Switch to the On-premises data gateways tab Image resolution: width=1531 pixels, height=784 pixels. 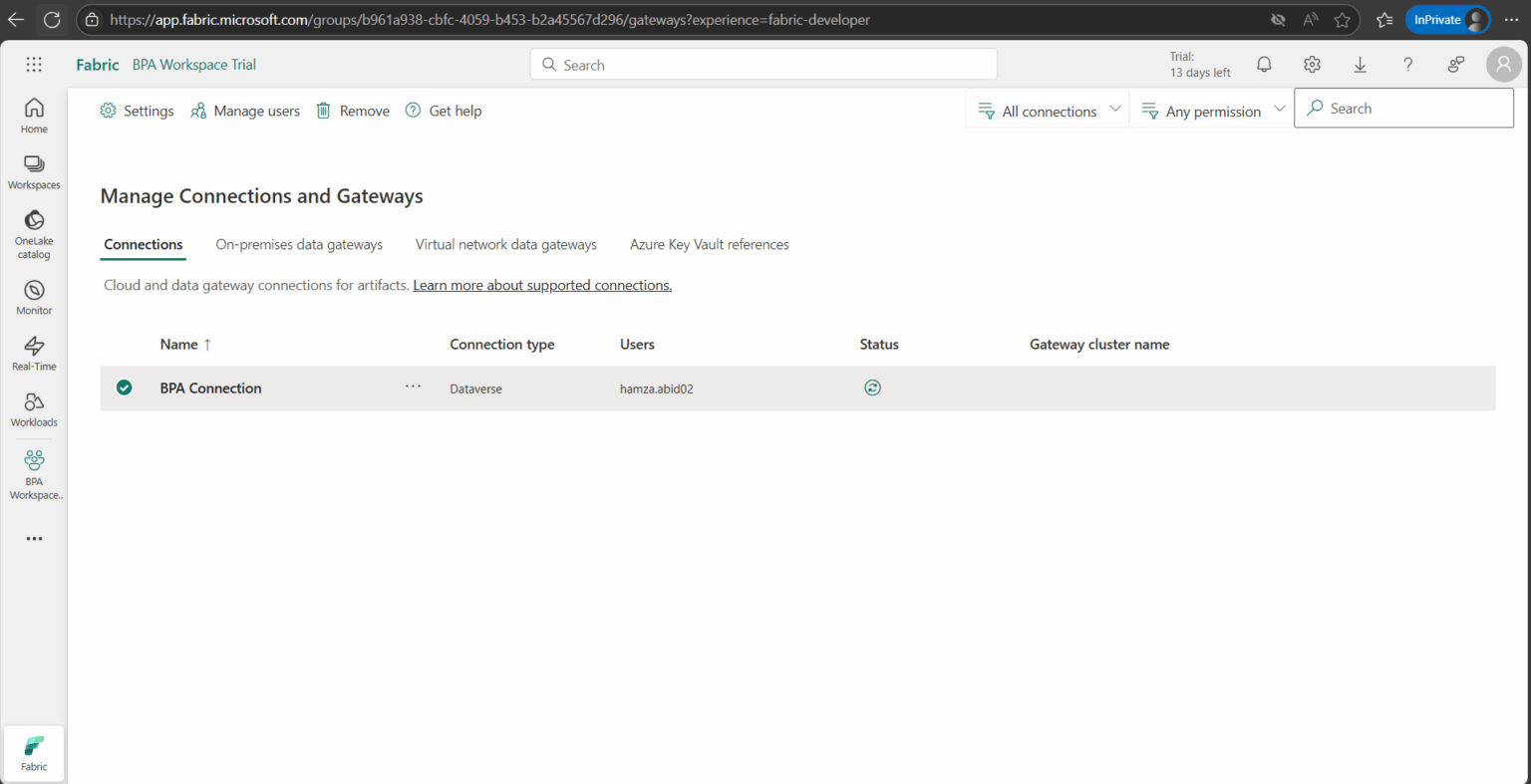(299, 244)
